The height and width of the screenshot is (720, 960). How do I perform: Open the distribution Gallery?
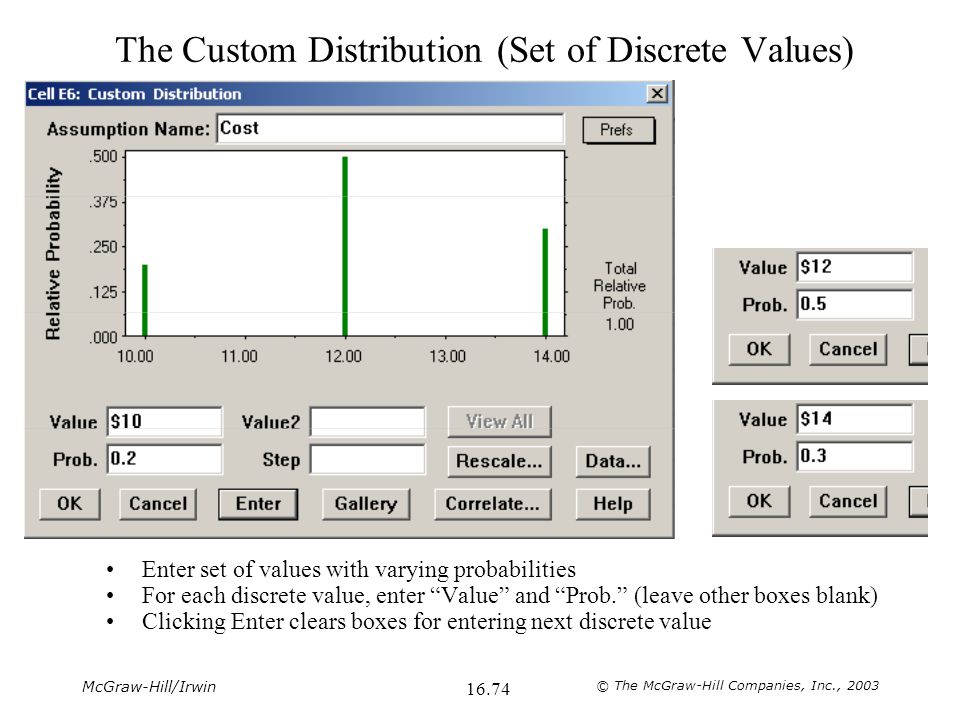366,504
